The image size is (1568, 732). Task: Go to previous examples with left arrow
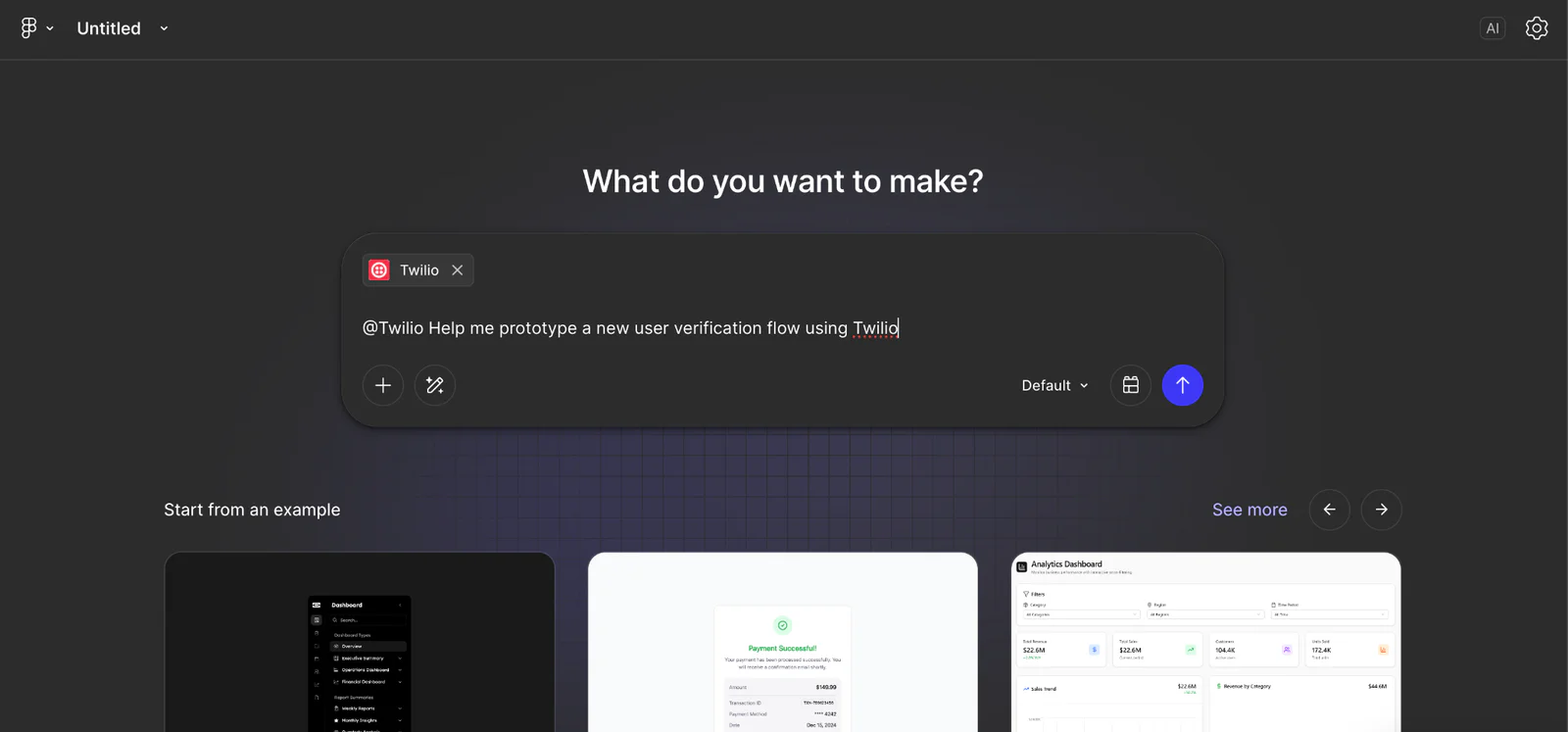click(x=1330, y=510)
